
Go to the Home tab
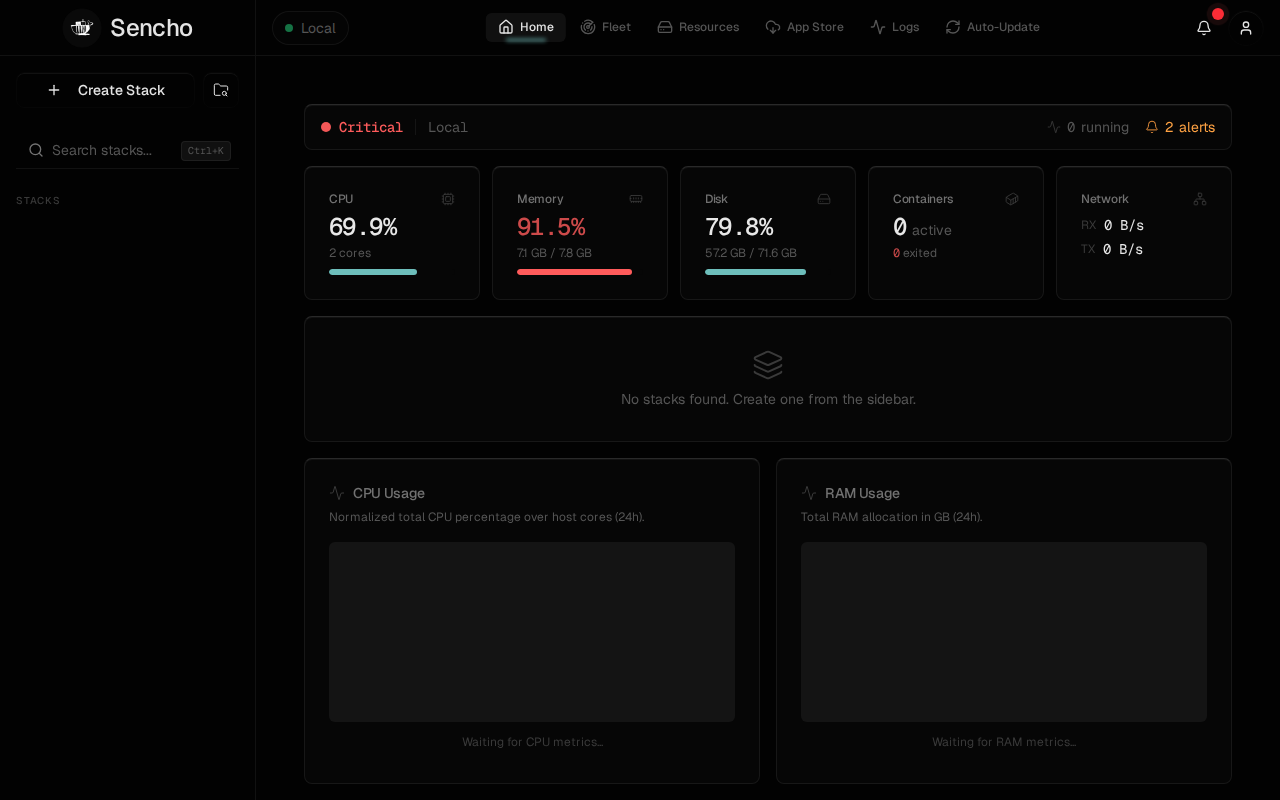point(526,27)
